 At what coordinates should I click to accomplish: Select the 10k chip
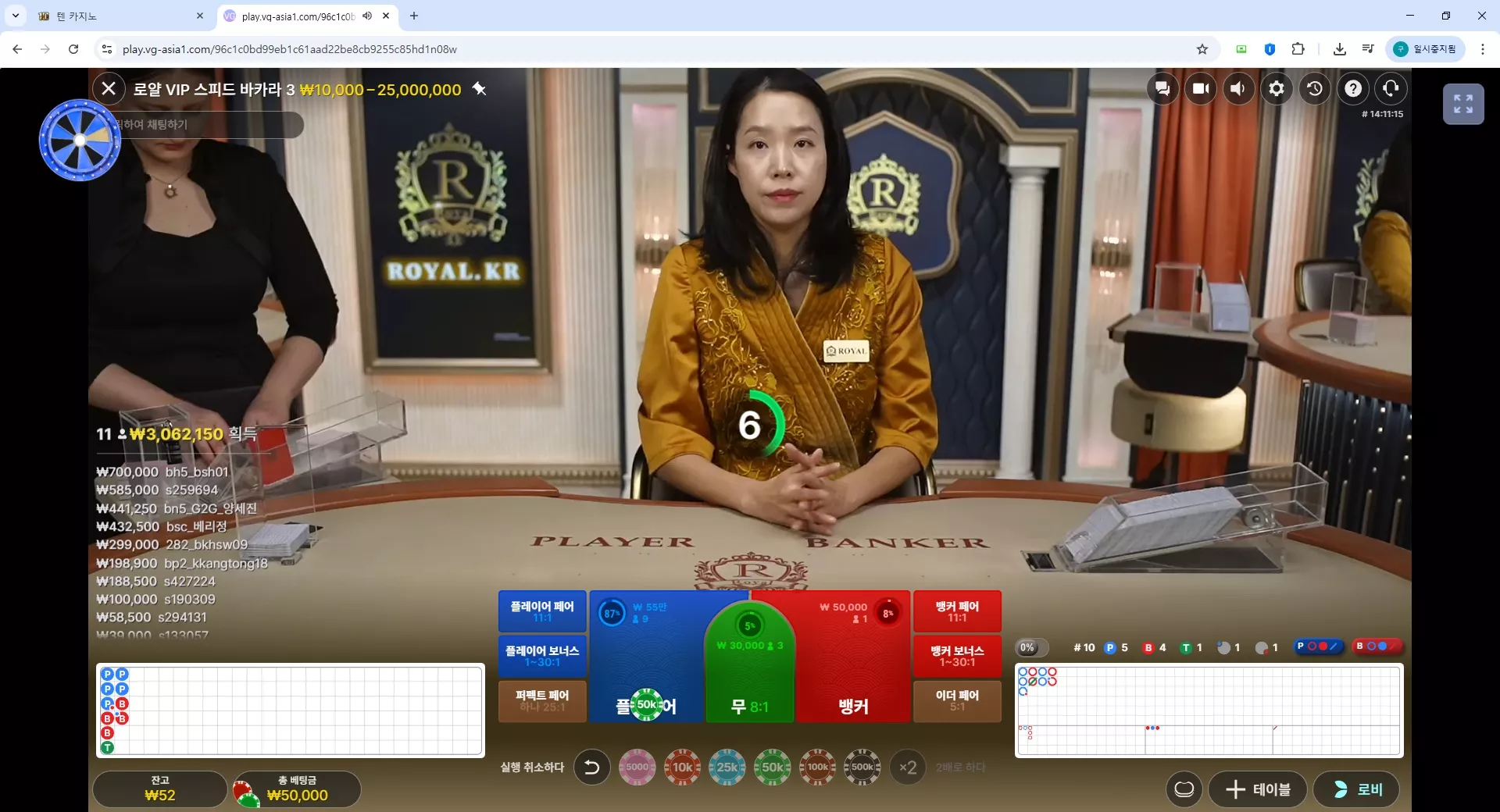tap(682, 767)
